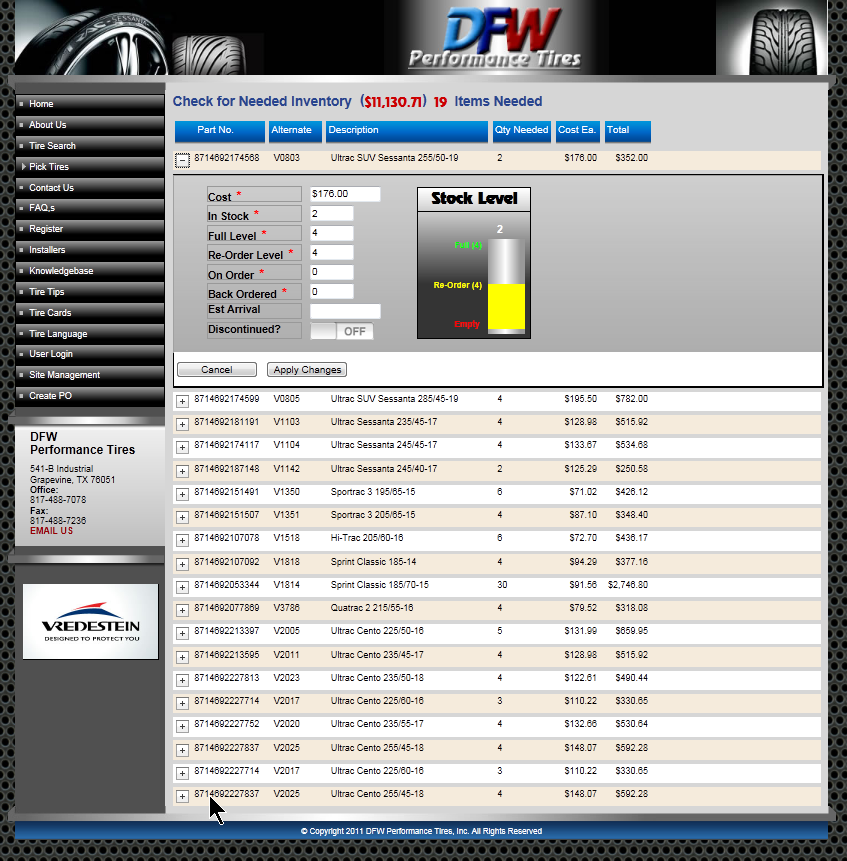Open the Vredestein brand logo banner
Viewport: 847px width, 861px height.
pos(91,621)
